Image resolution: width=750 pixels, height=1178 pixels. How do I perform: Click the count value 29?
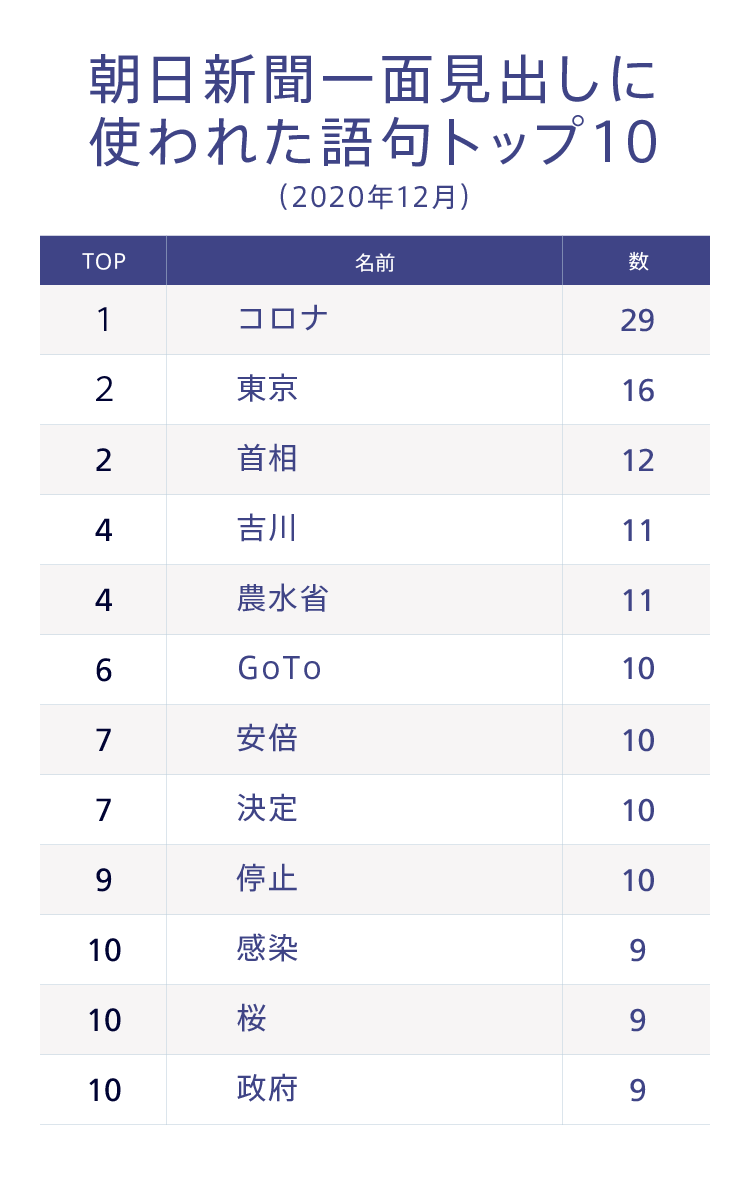[x=638, y=320]
